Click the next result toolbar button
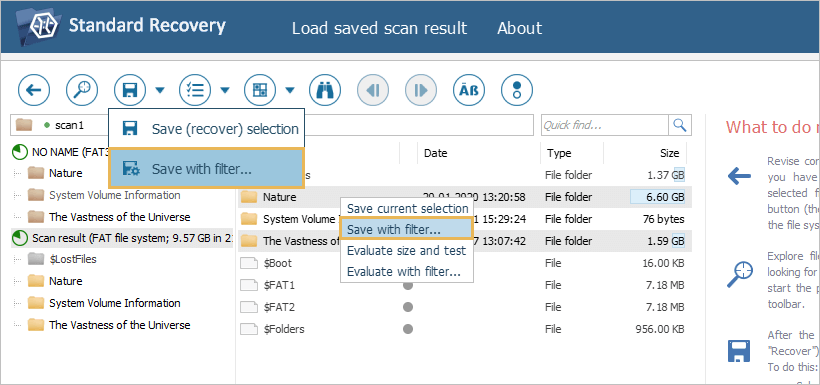 [421, 90]
